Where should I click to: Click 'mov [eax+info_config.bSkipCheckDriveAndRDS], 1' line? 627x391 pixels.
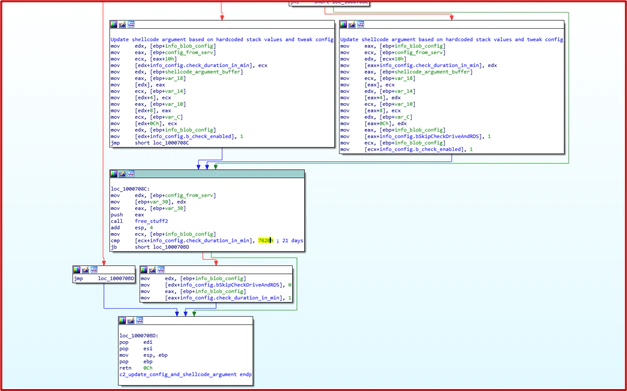pos(416,136)
